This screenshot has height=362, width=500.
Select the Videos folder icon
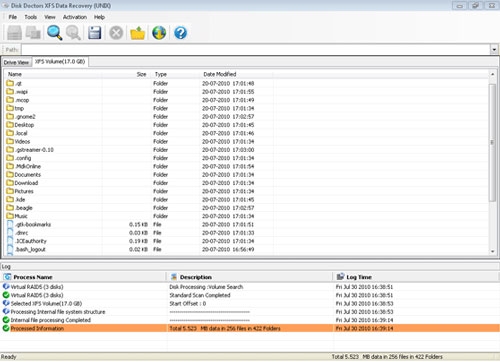(10, 141)
